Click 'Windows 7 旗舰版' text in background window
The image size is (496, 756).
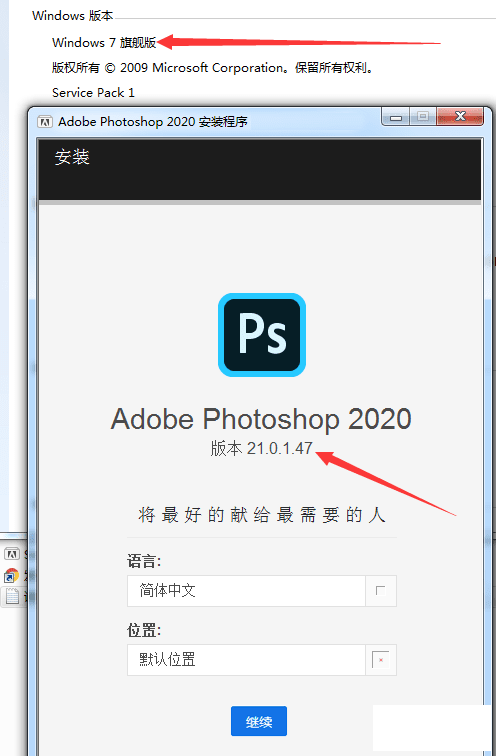tap(104, 42)
